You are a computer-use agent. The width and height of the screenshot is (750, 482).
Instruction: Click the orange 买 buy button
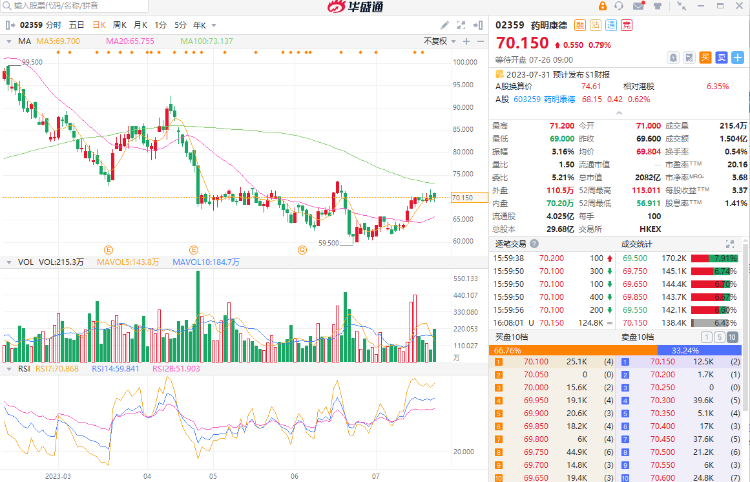[x=706, y=58]
